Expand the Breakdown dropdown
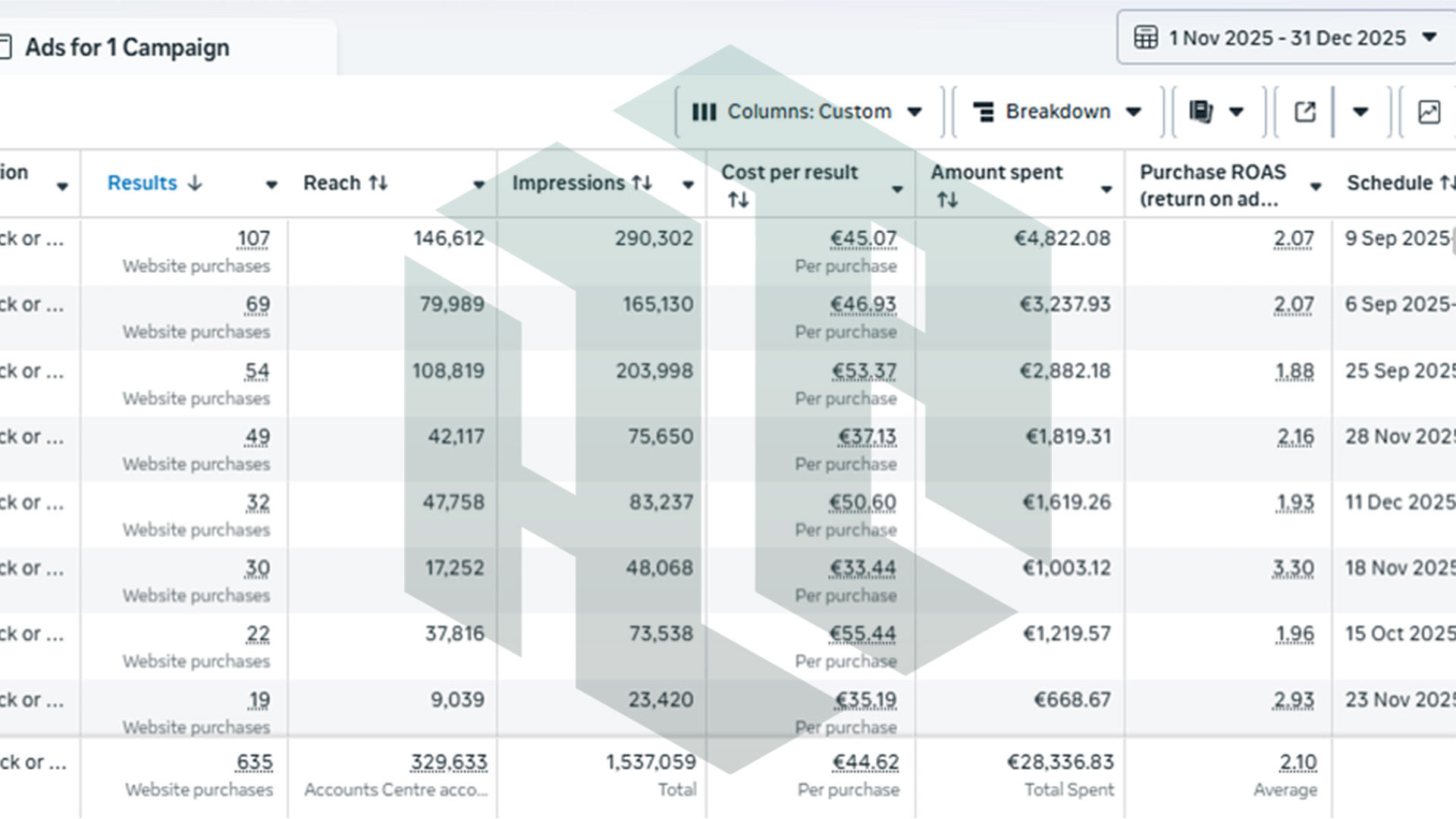Screen dimensions: 1456x819 tap(1134, 112)
